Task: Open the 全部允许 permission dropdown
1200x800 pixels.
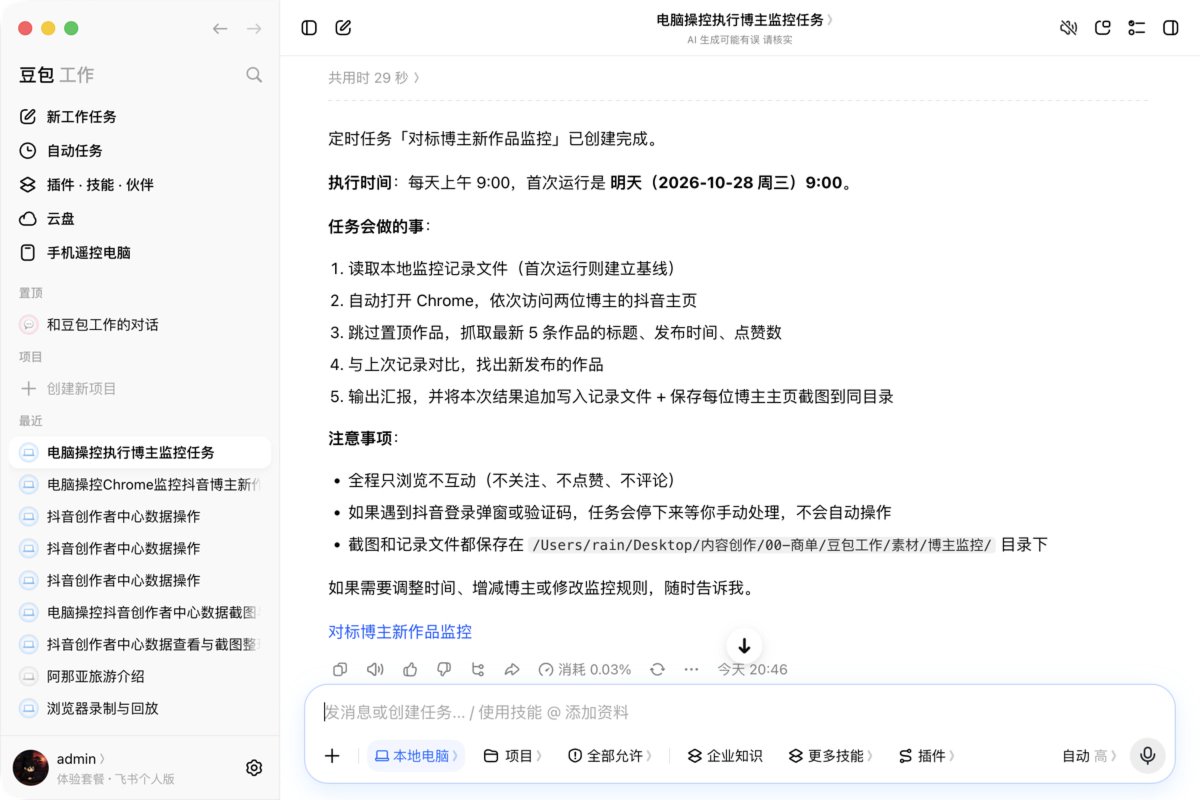Action: point(611,756)
